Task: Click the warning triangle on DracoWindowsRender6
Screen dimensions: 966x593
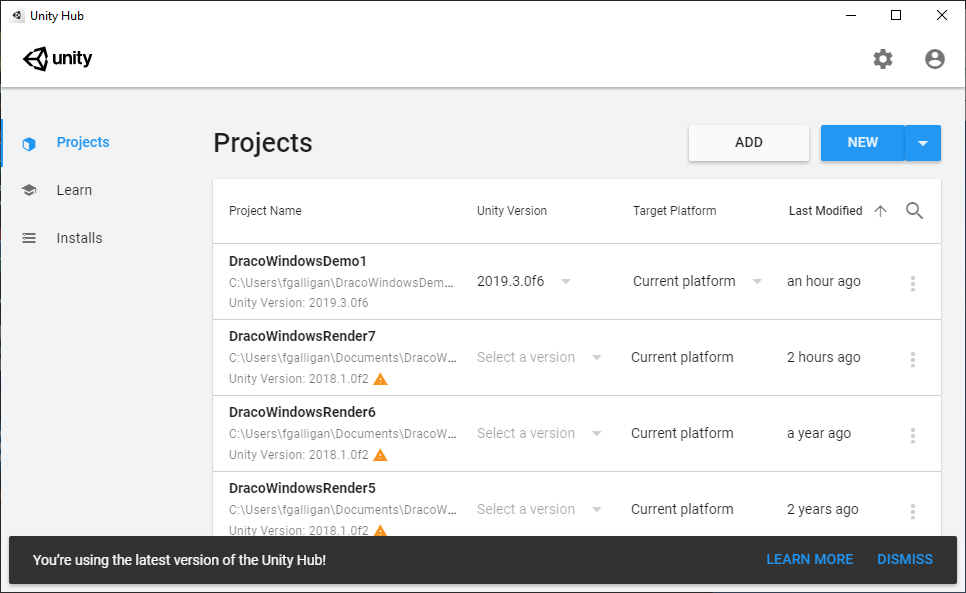Action: pyautogui.click(x=381, y=455)
